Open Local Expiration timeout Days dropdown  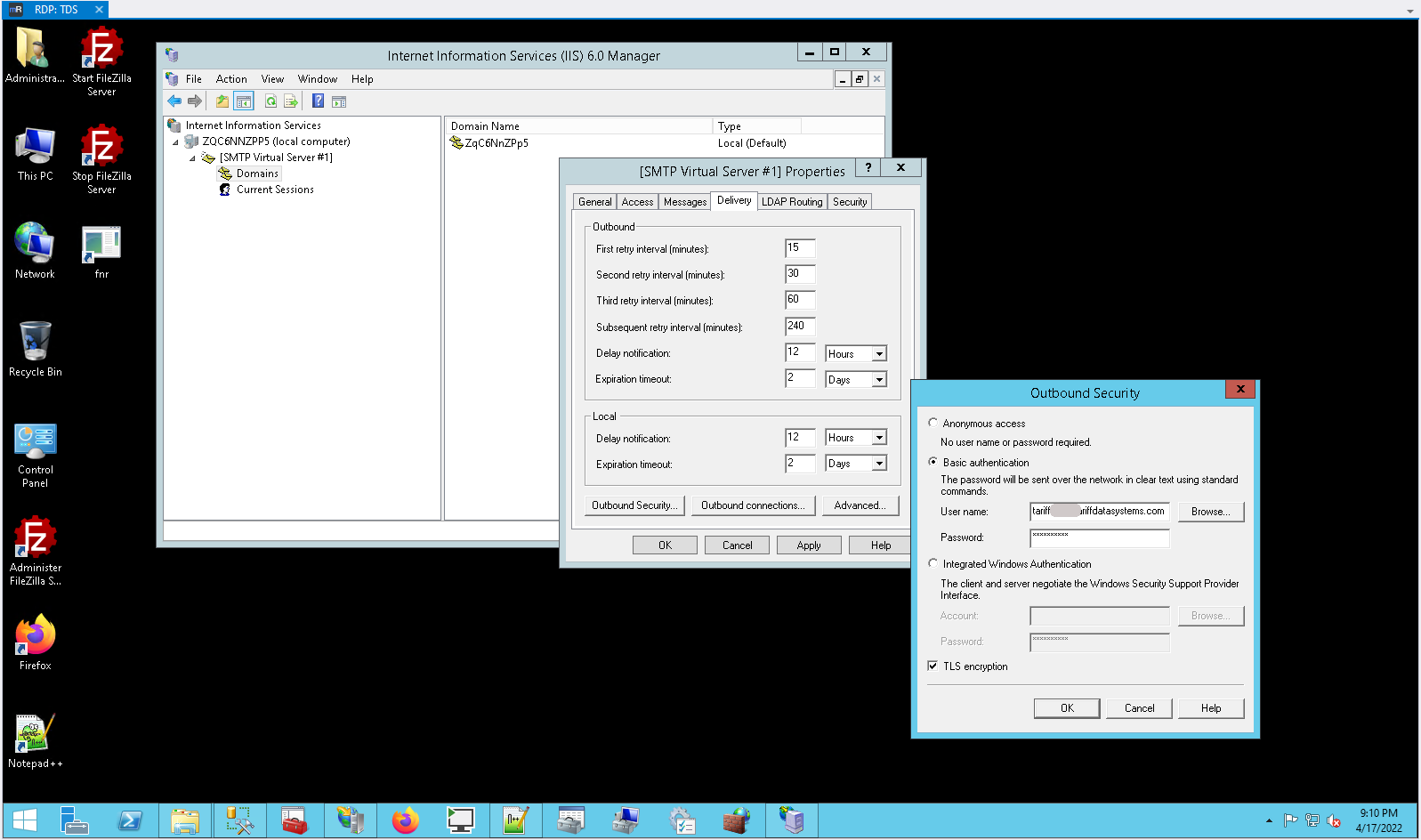click(879, 464)
